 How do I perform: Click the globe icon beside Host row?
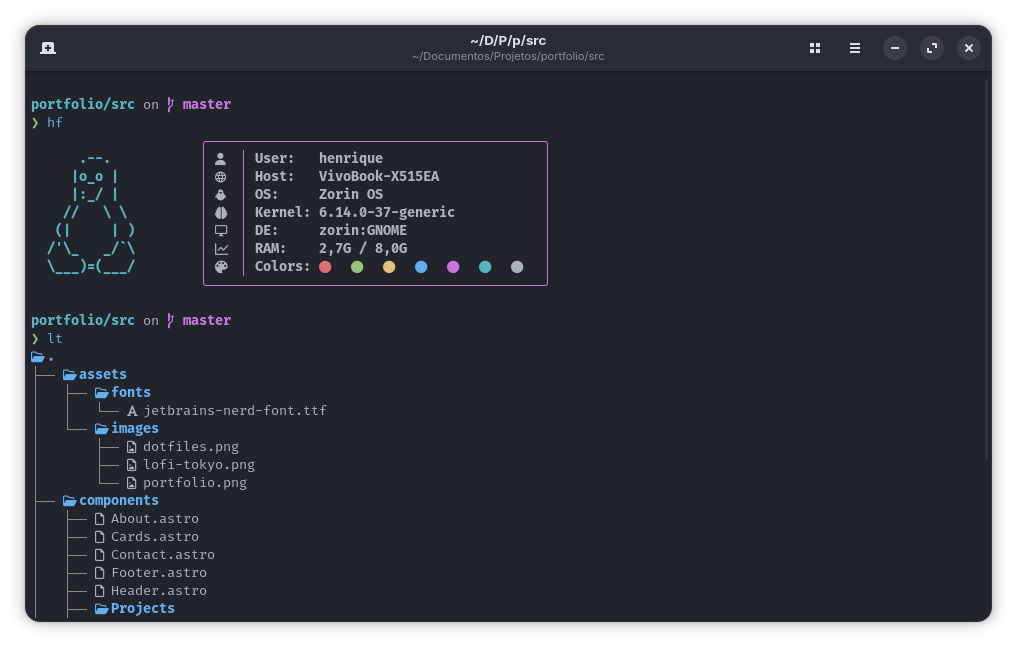(221, 177)
